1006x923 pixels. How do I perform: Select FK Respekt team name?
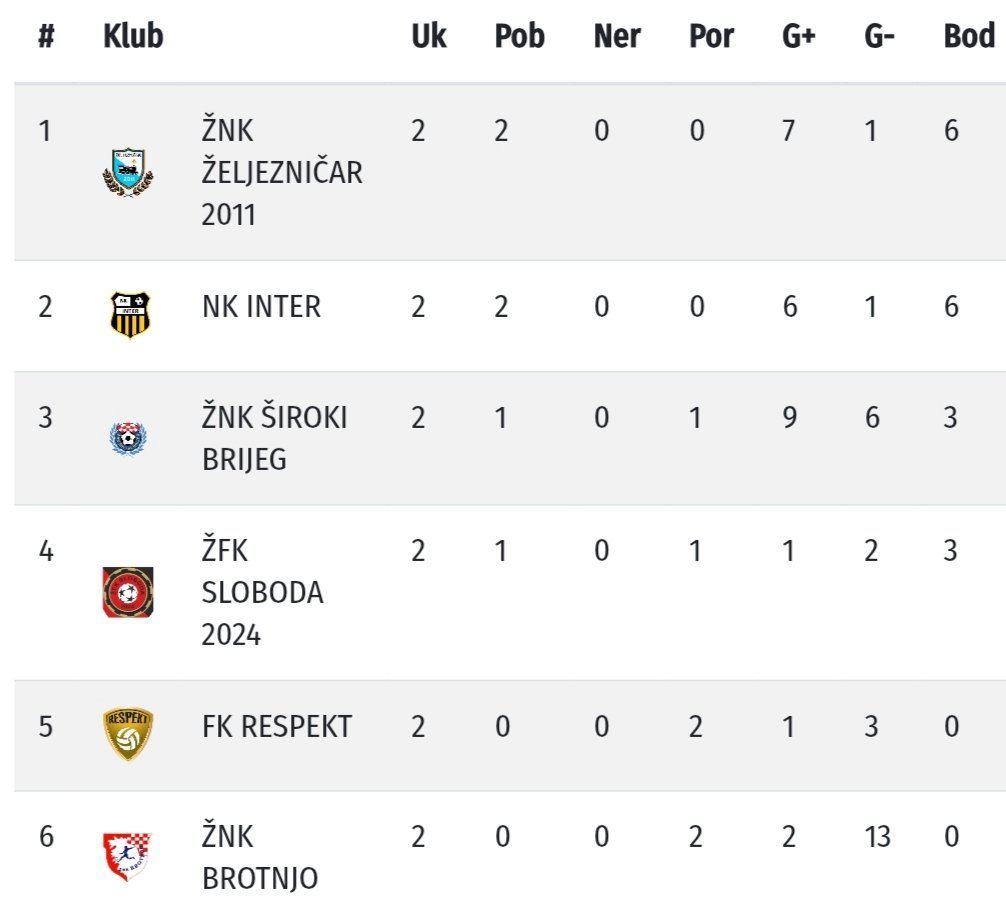click(277, 726)
